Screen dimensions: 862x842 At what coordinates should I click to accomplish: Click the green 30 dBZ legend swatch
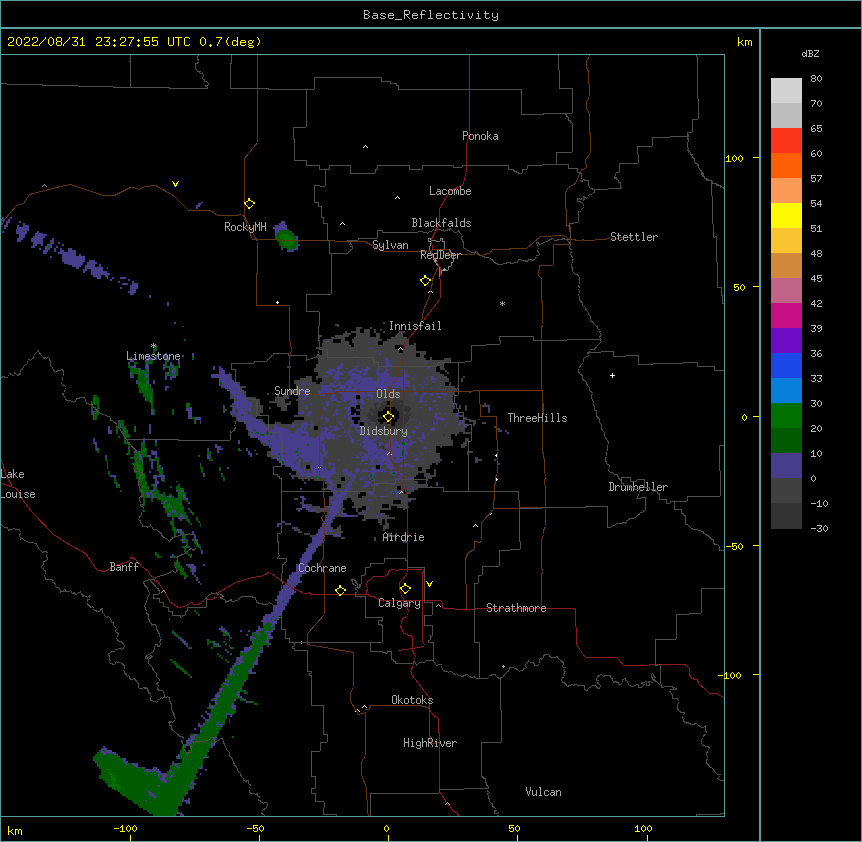tap(786, 416)
